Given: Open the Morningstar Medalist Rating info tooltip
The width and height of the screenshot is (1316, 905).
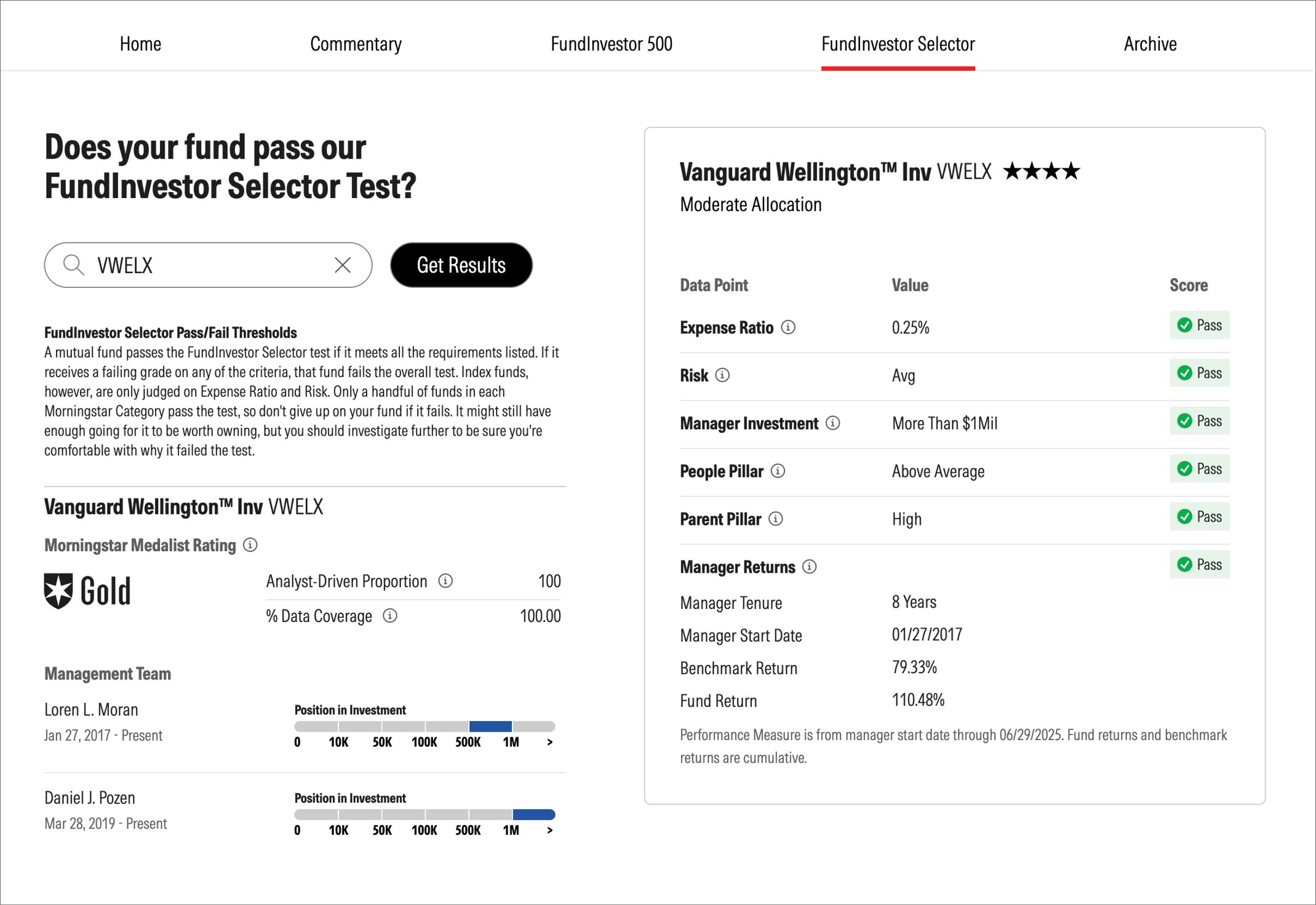Looking at the screenshot, I should 249,545.
